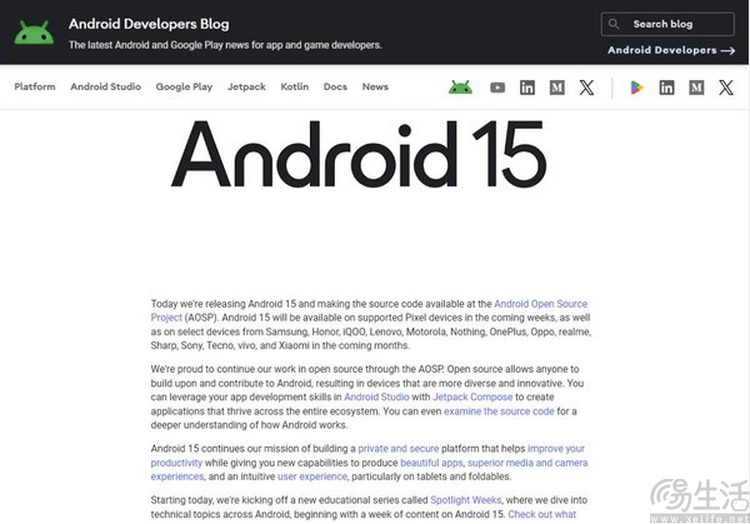Click the Android robot logo in header
This screenshot has width=750, height=524.
tap(34, 33)
